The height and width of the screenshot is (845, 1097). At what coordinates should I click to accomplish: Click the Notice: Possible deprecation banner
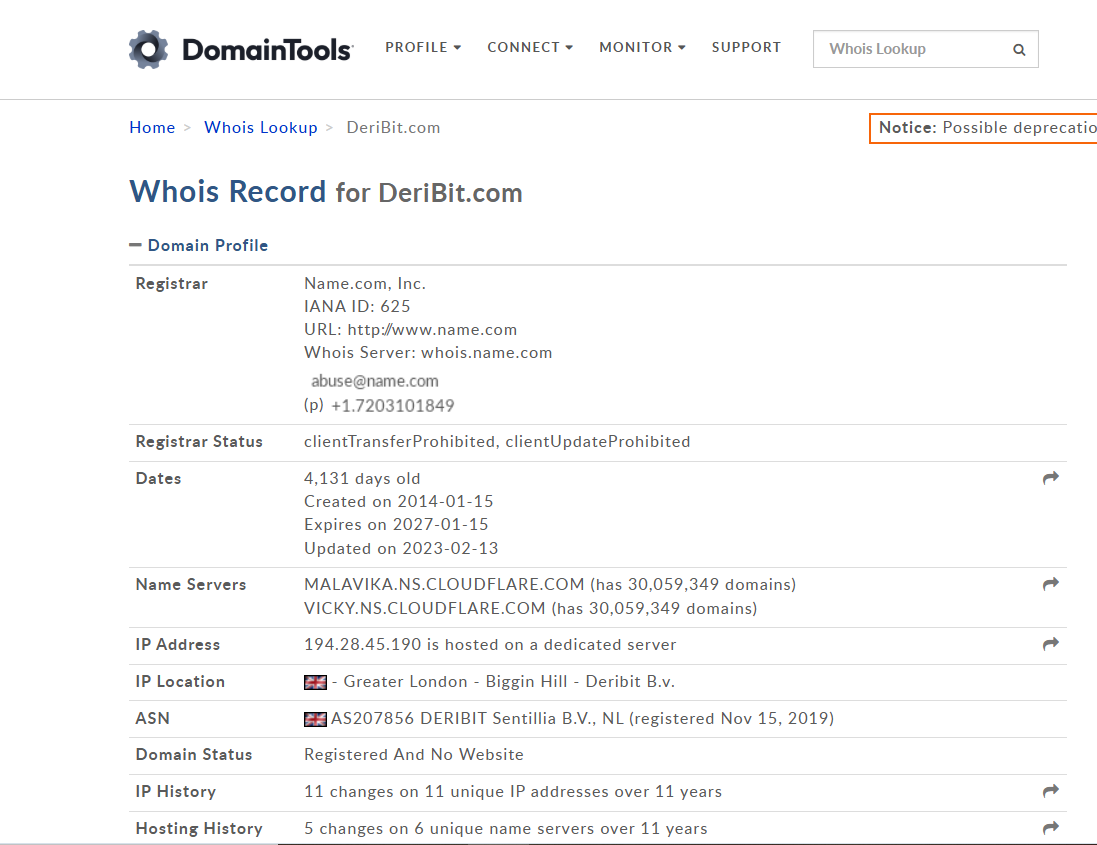[x=983, y=128]
